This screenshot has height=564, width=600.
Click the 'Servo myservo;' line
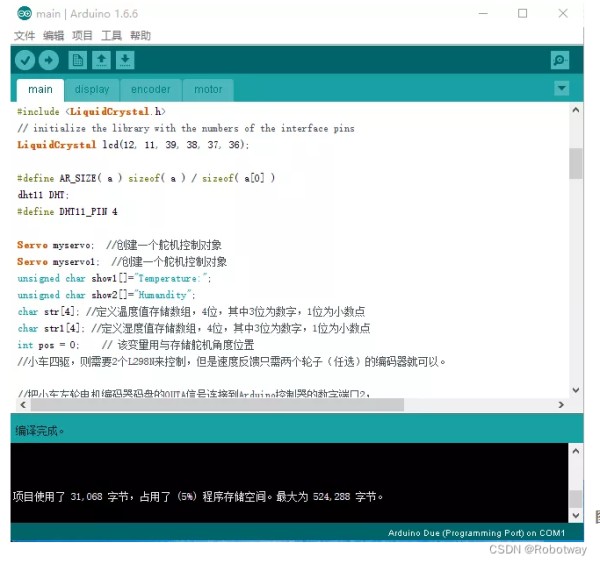pos(119,245)
